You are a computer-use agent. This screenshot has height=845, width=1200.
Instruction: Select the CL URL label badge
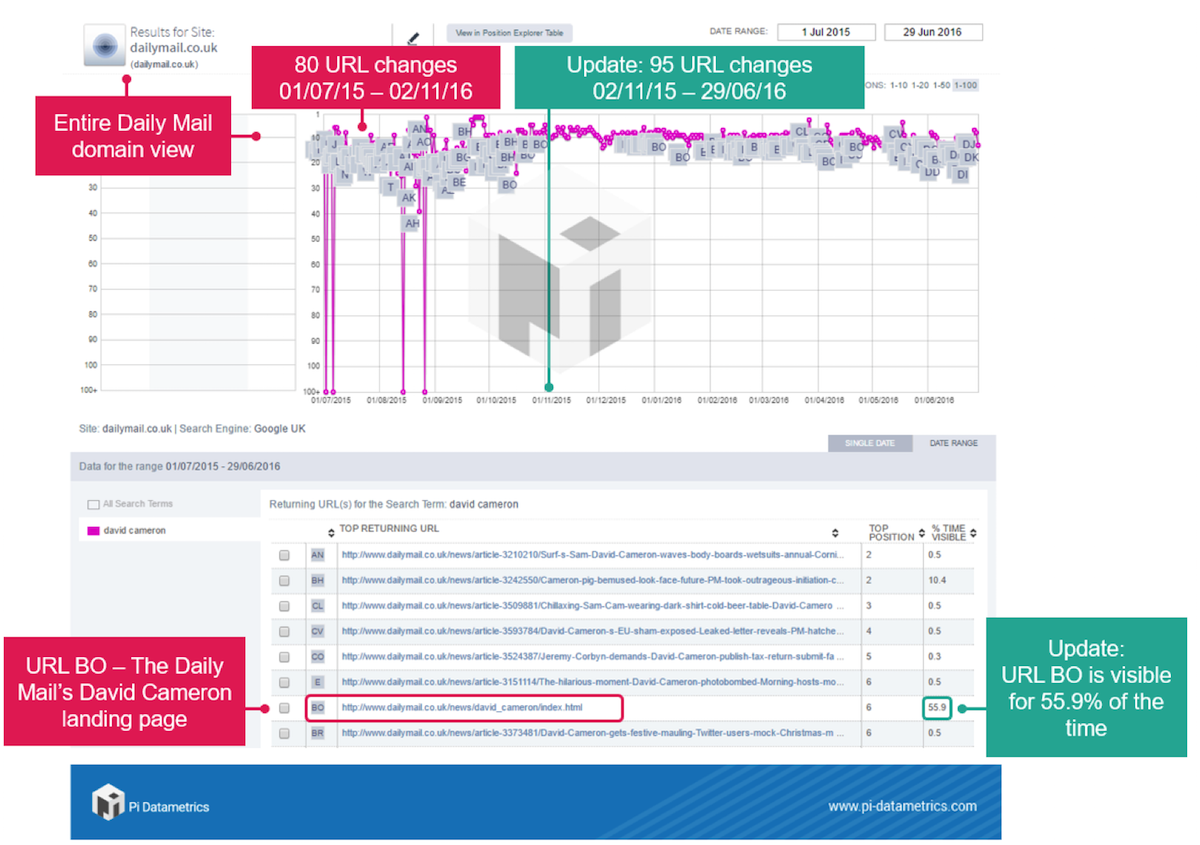[x=318, y=606]
